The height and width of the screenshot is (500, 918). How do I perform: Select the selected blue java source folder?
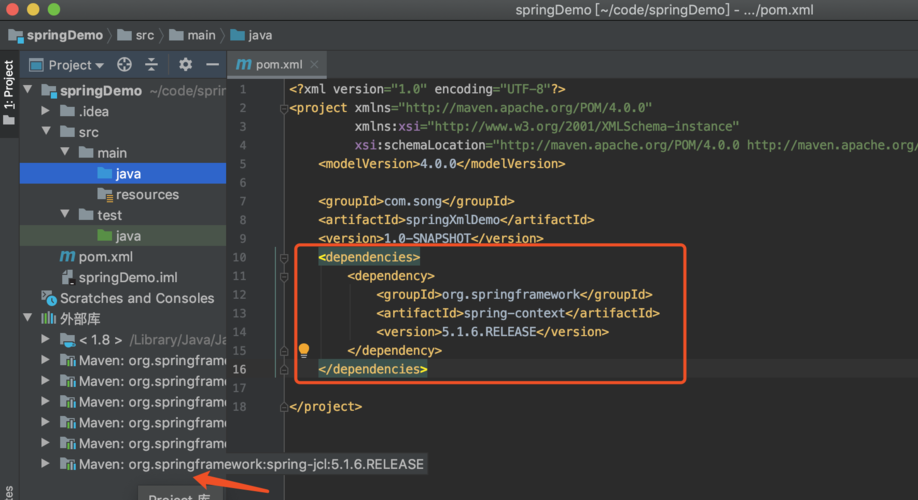123,173
